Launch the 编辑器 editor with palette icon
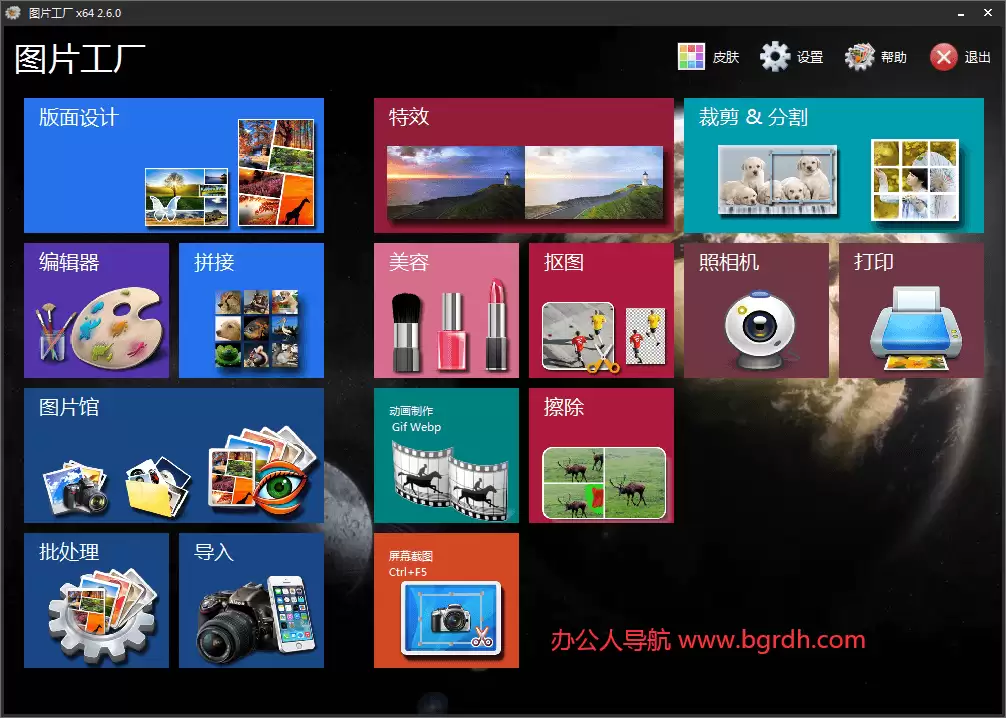The height and width of the screenshot is (718, 1006). tap(97, 311)
